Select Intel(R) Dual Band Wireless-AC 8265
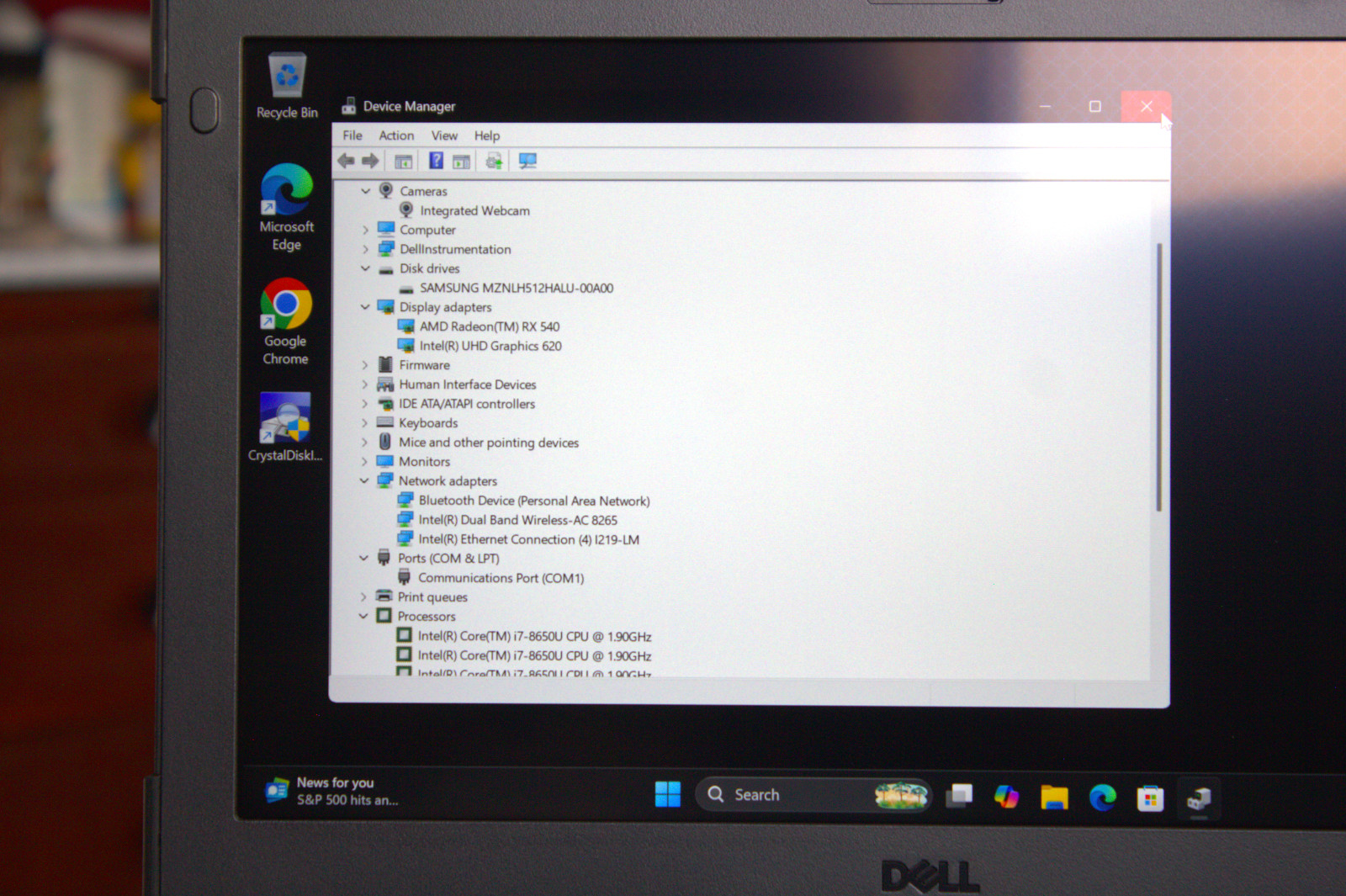The width and height of the screenshot is (1346, 896). [x=518, y=520]
